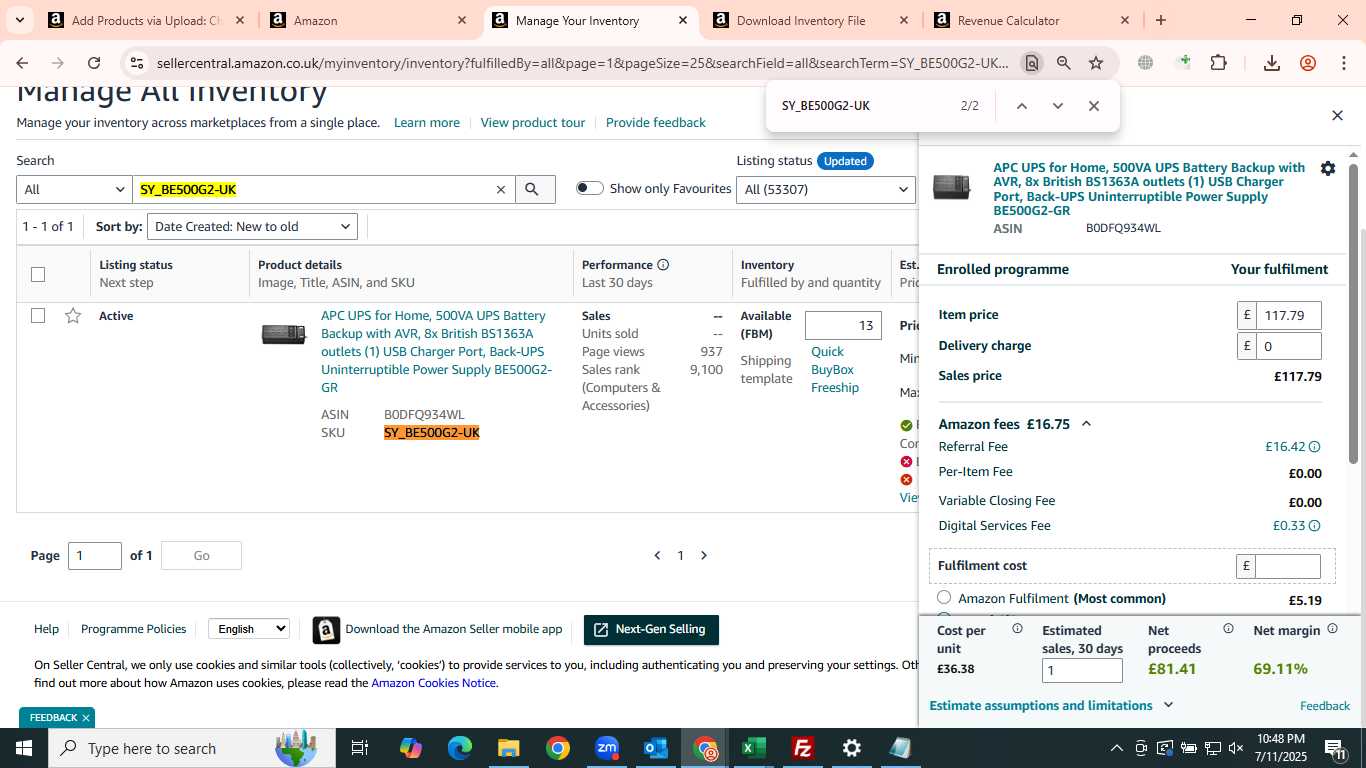Open the Amazon Cookies Notice link
Screen dimensions: 1366x768
pyautogui.click(x=434, y=683)
